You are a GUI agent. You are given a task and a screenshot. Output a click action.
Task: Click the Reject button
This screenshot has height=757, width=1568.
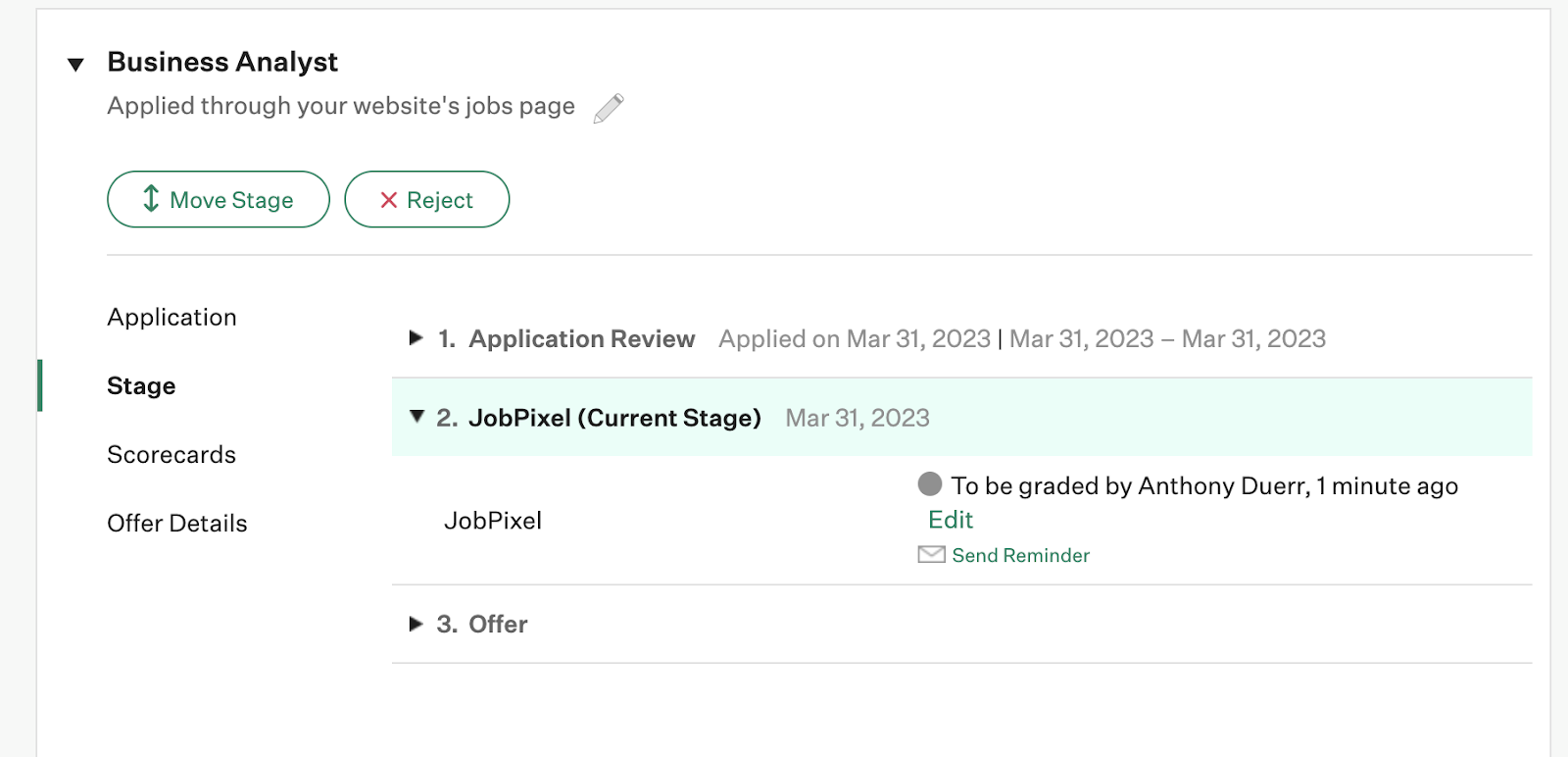tap(427, 199)
